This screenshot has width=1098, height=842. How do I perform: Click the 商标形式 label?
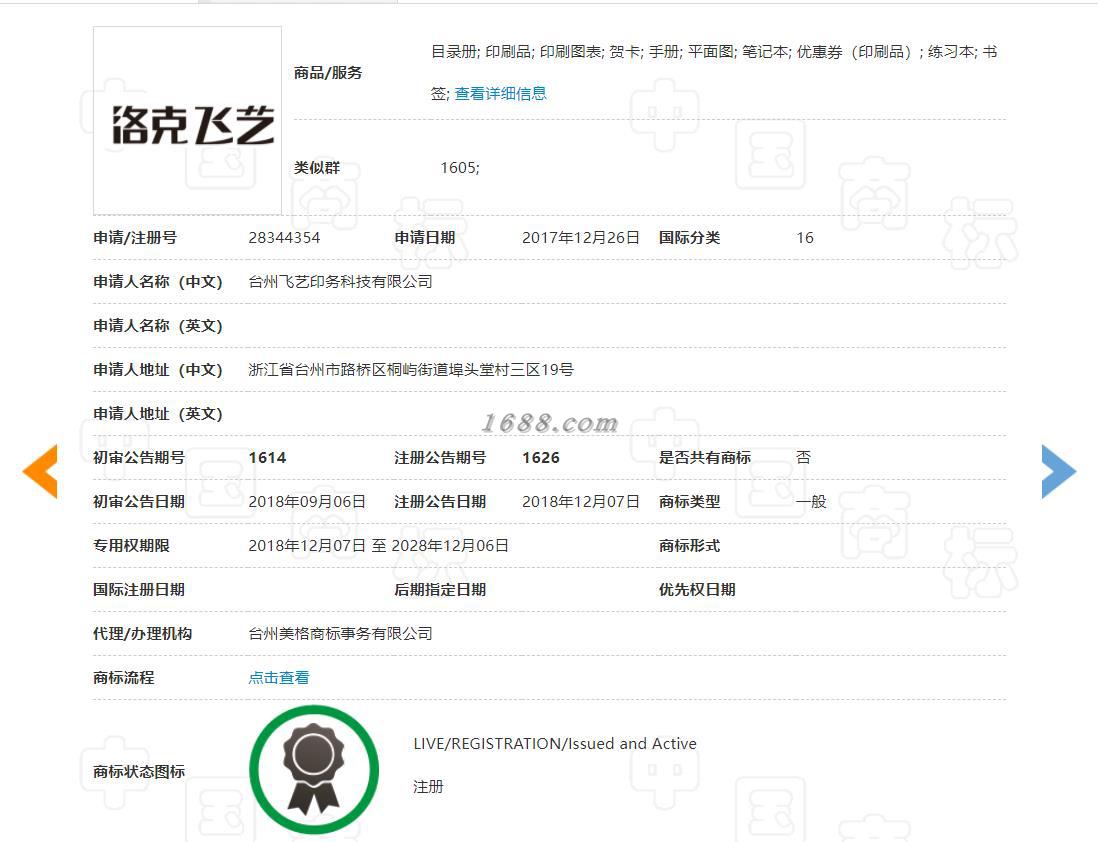(x=689, y=546)
